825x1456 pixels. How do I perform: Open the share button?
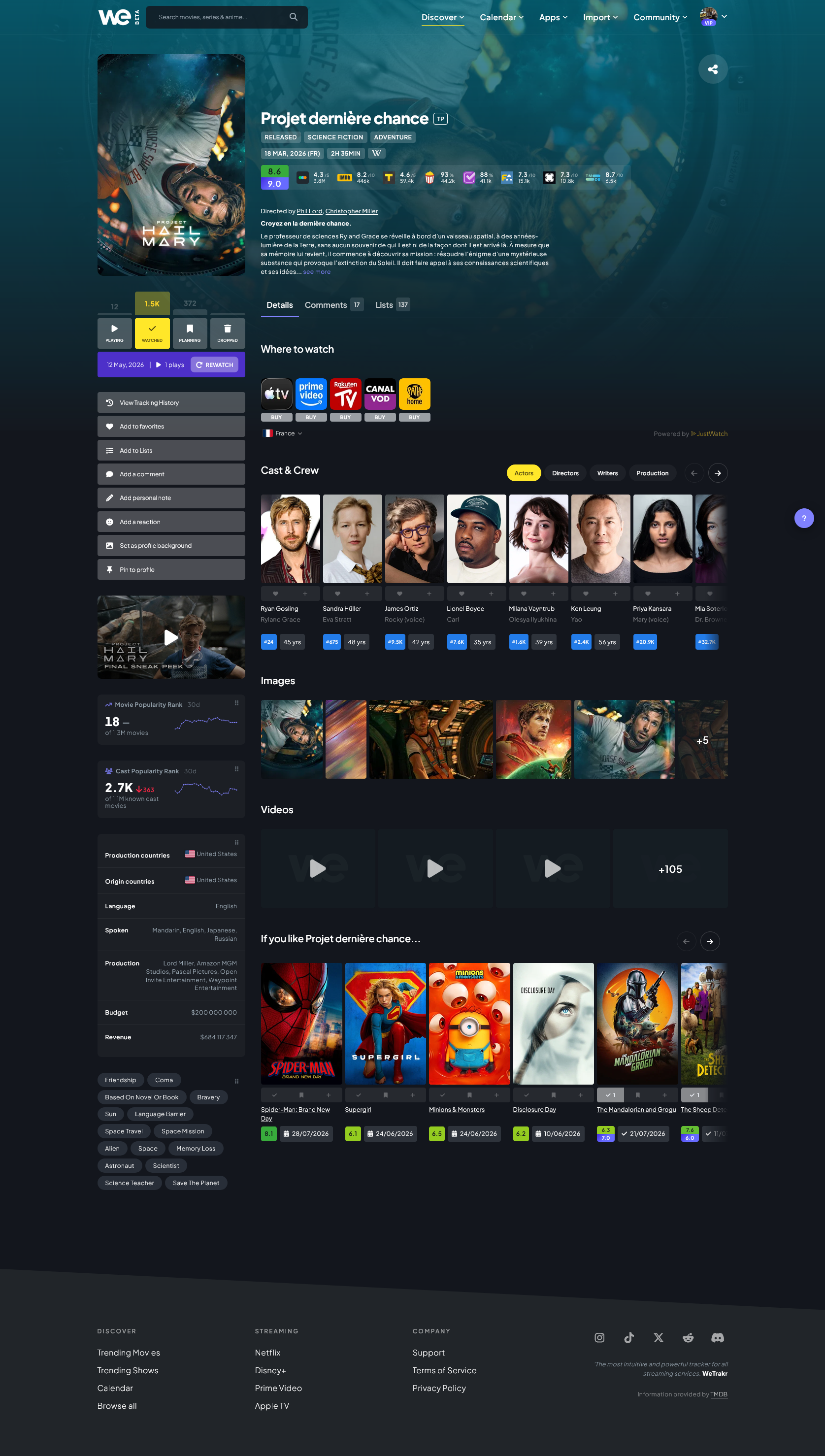click(x=713, y=69)
